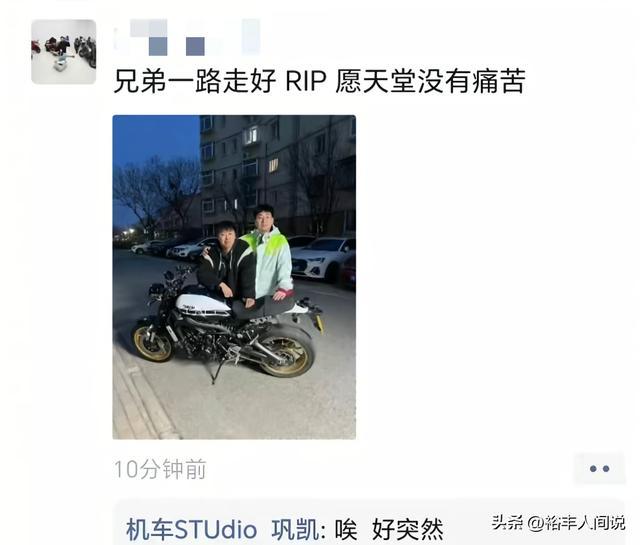Click the motorcycle's kickstand
This screenshot has height=545, width=640.
pos(218,371)
